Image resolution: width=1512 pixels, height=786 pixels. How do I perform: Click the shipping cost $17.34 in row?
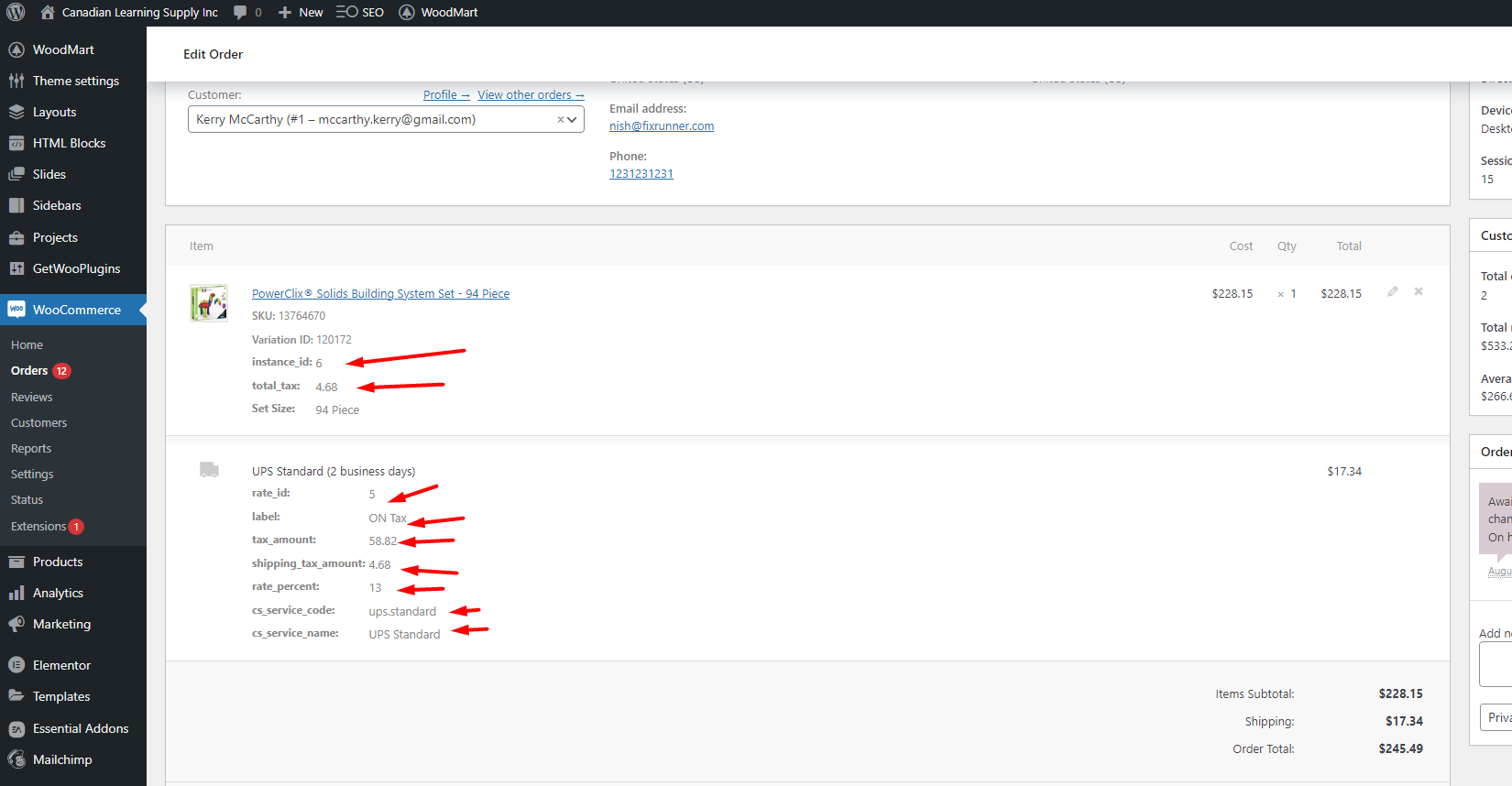click(x=1344, y=472)
